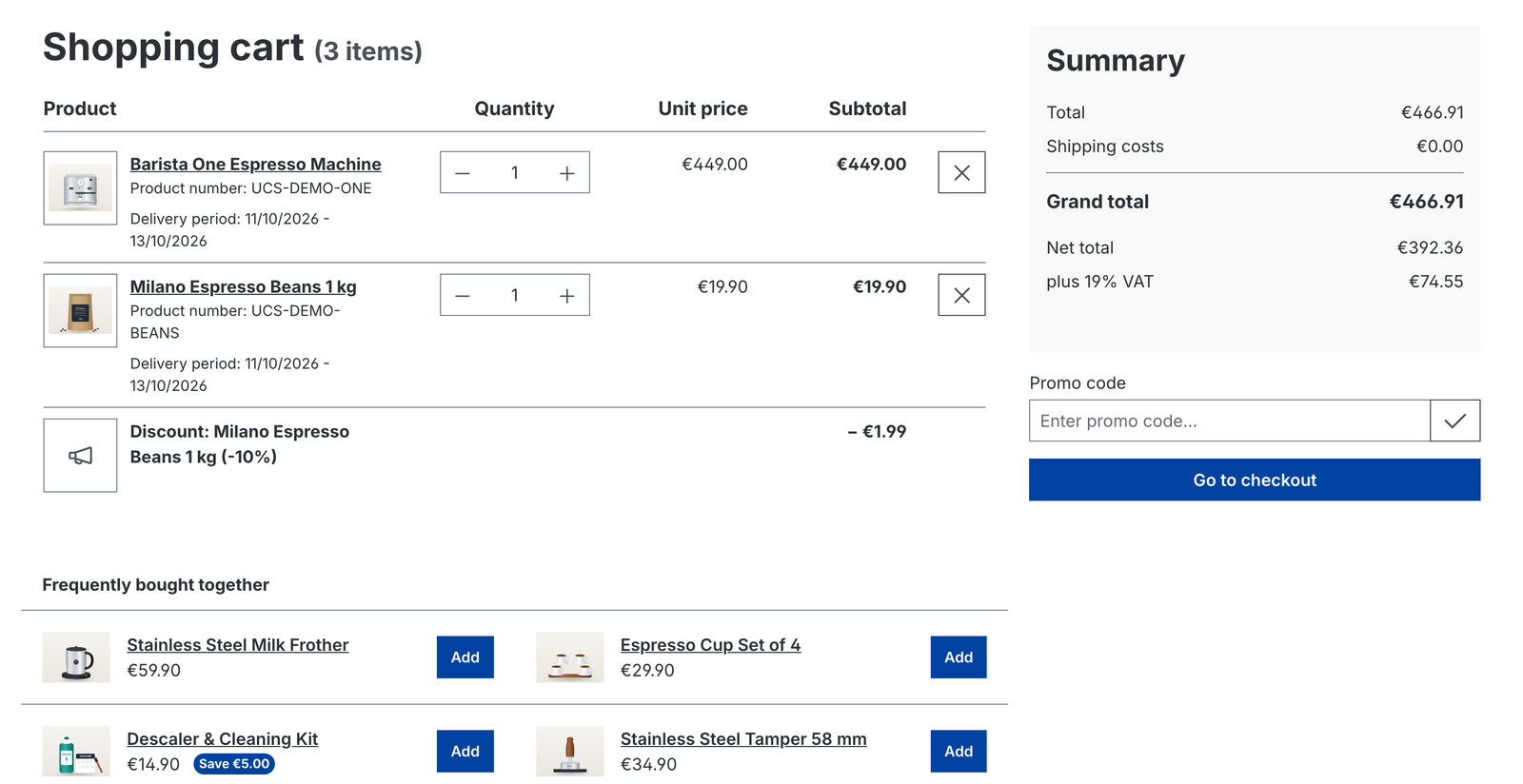The image size is (1523, 784).
Task: Add Descaler & Cleaning Kit to cart
Action: click(x=465, y=752)
